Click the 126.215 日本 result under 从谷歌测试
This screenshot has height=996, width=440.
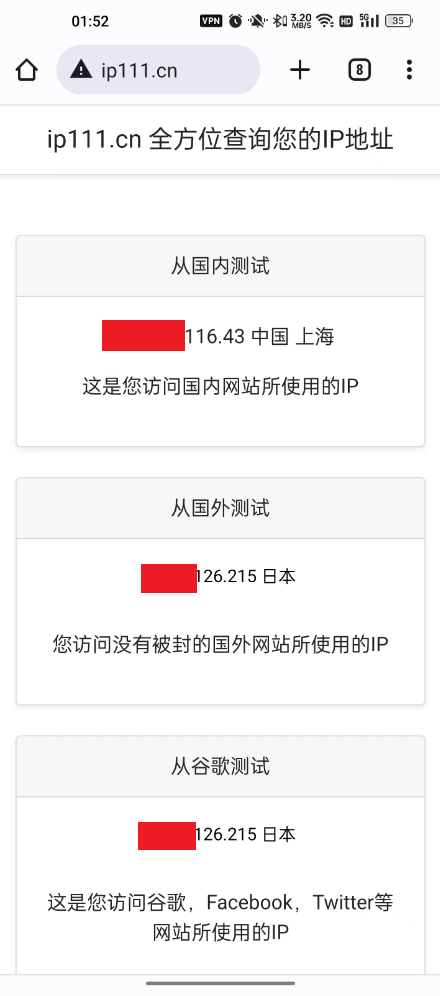coord(246,835)
